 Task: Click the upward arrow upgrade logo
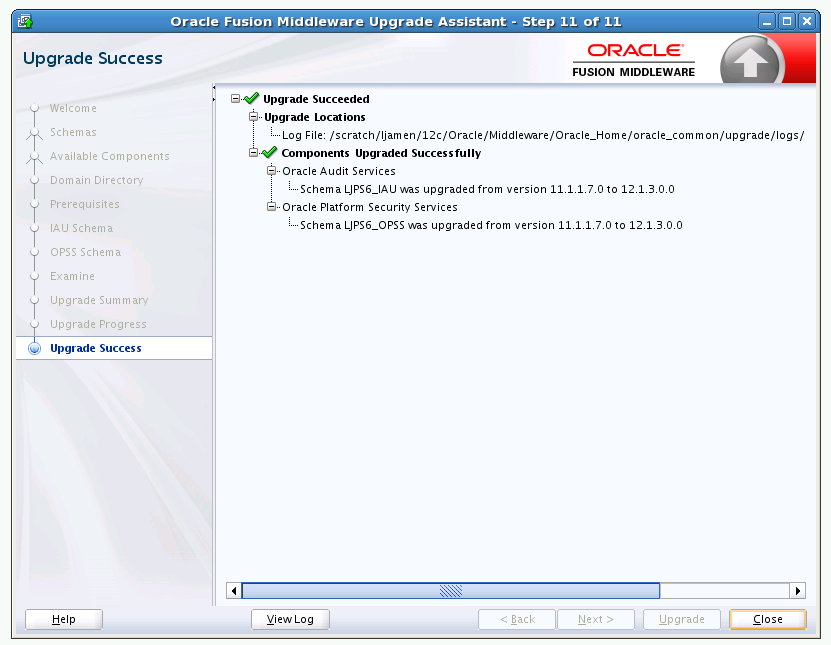click(x=750, y=61)
